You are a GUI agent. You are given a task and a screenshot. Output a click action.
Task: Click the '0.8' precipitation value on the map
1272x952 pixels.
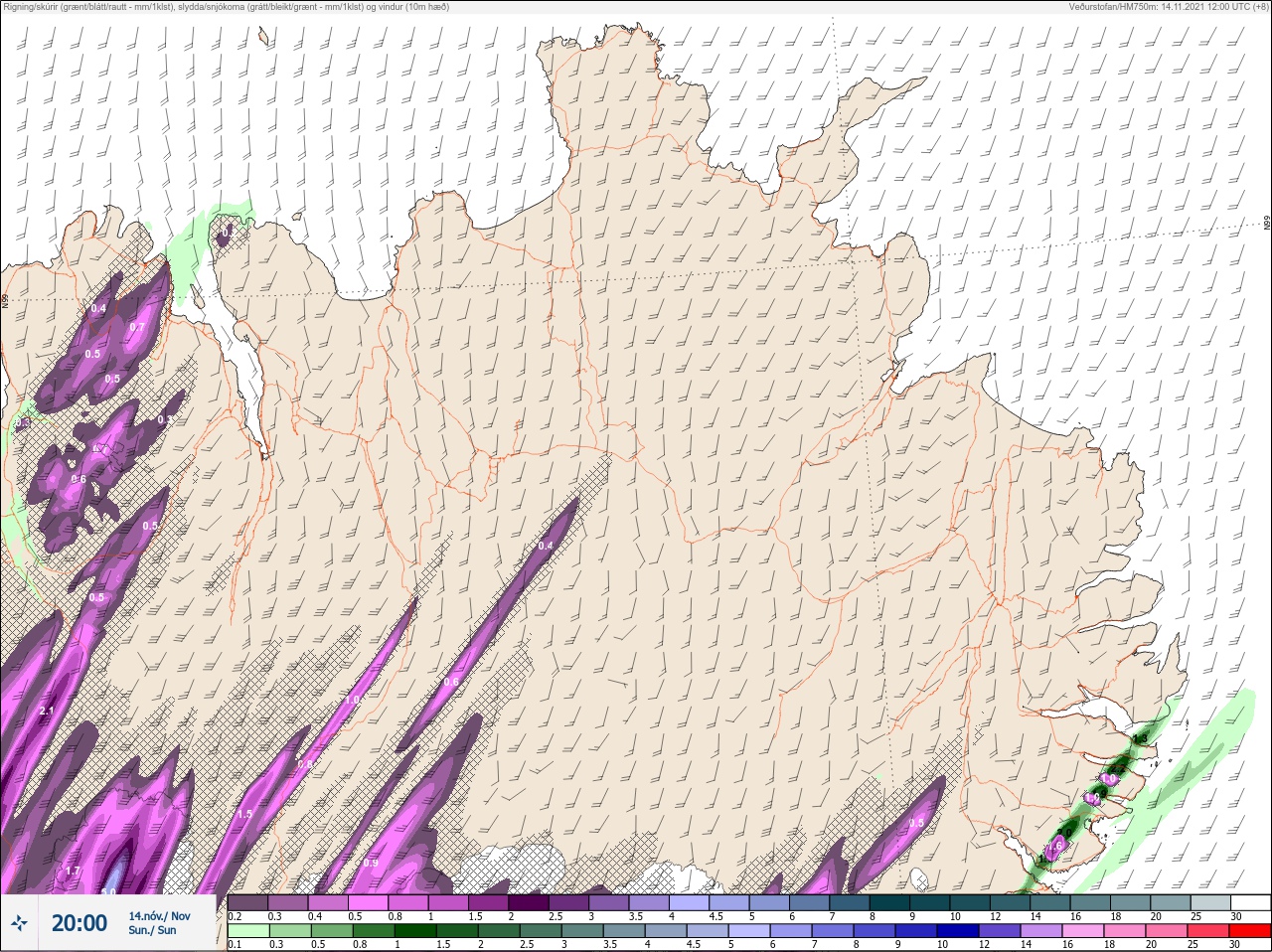(x=305, y=763)
